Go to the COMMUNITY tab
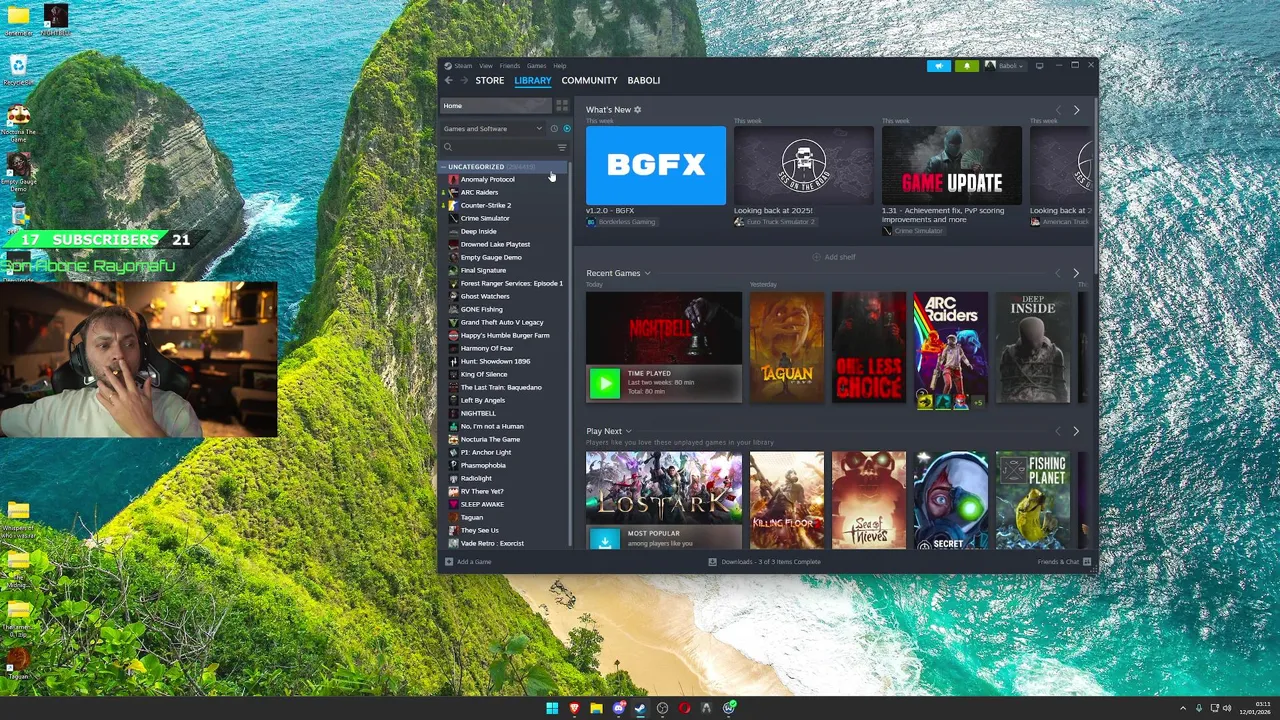 coord(589,80)
